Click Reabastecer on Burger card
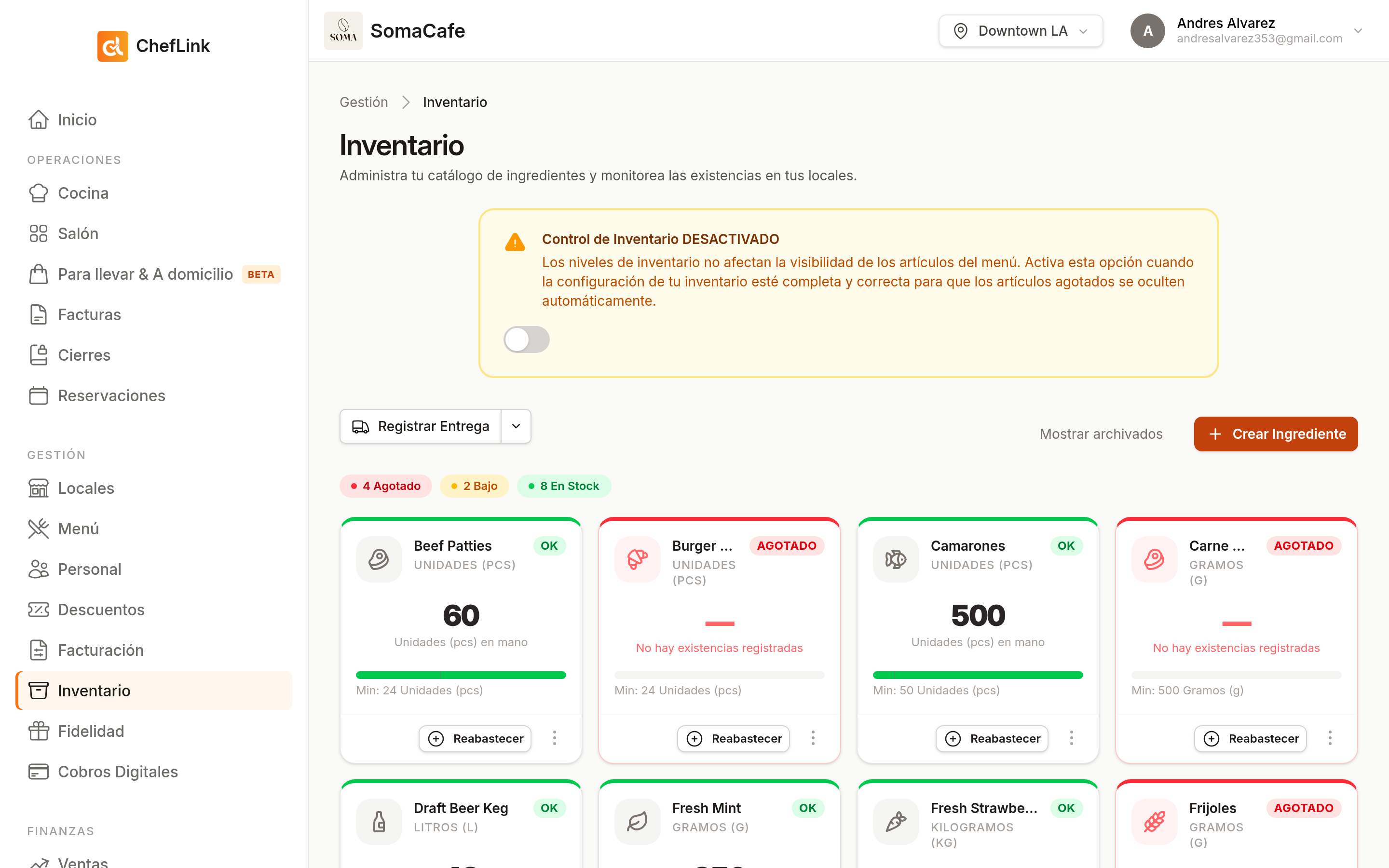Image resolution: width=1389 pixels, height=868 pixels. tap(734, 739)
